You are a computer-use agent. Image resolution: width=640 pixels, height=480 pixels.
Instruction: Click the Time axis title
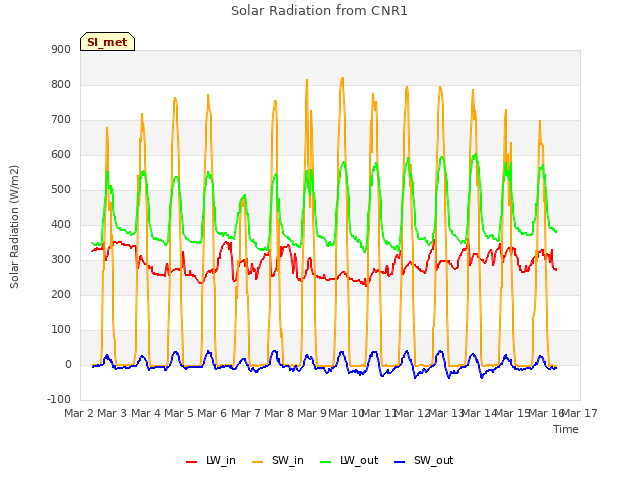(x=566, y=429)
